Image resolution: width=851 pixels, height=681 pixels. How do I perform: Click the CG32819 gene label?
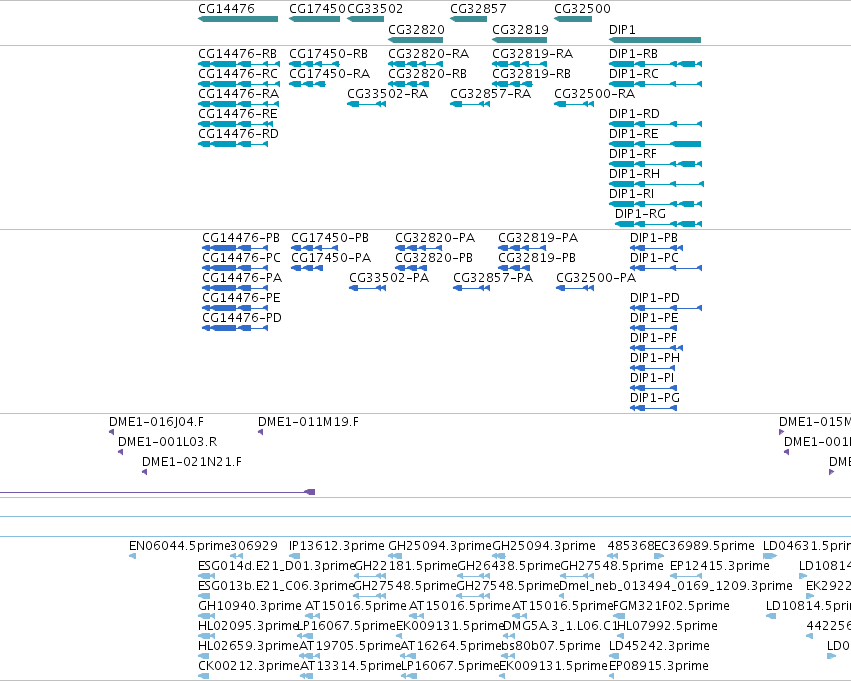tap(520, 30)
